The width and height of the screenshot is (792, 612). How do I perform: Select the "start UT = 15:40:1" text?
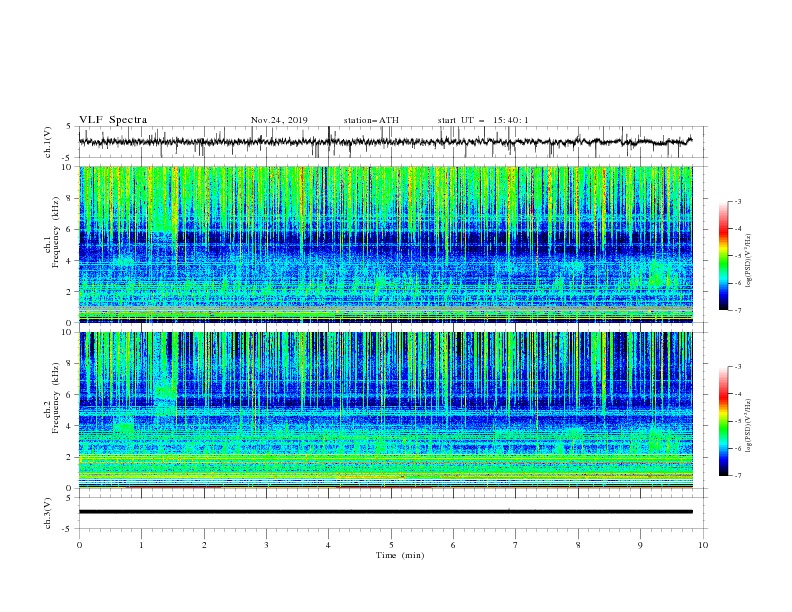pos(483,120)
